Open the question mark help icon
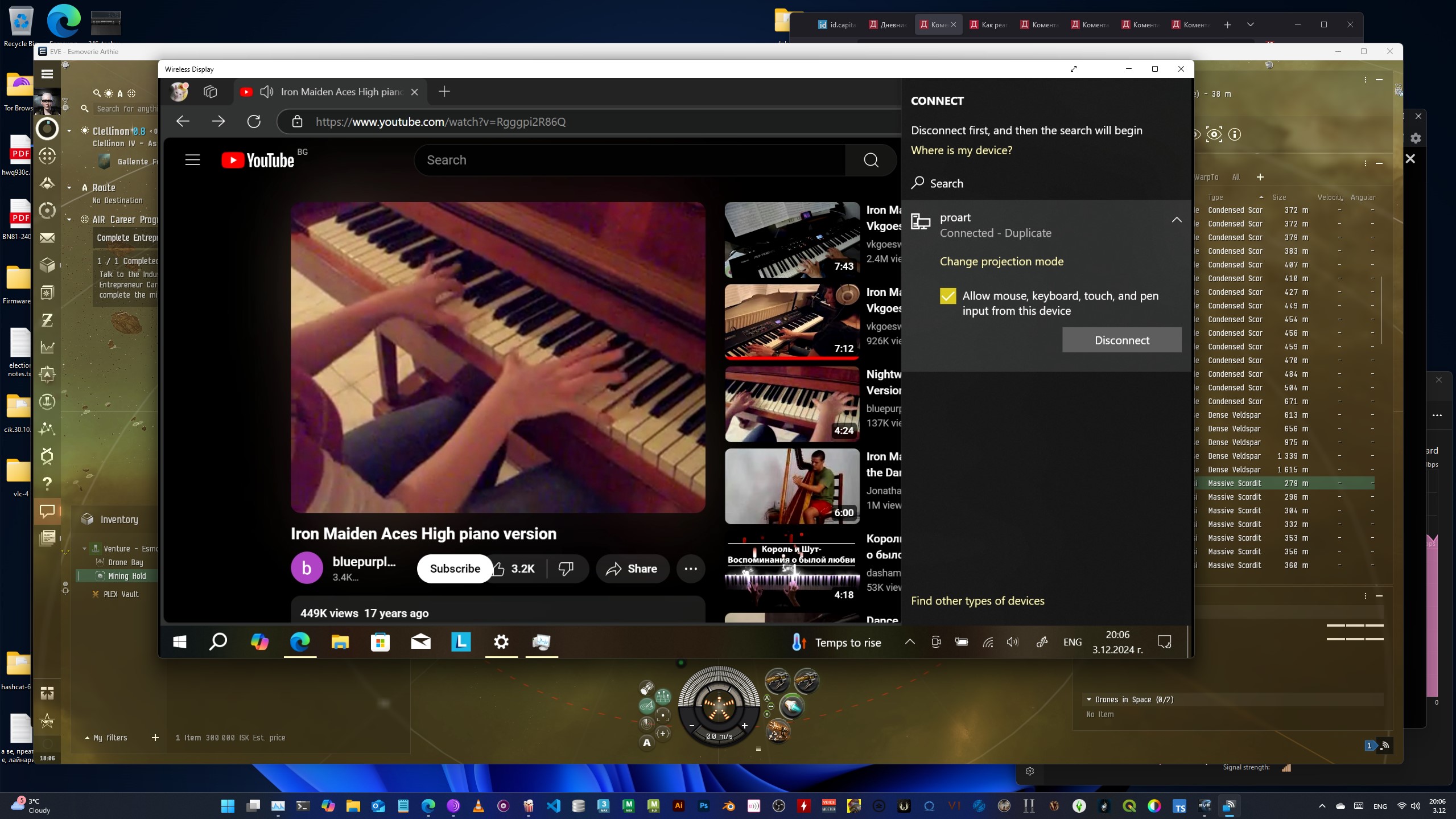 (x=47, y=483)
